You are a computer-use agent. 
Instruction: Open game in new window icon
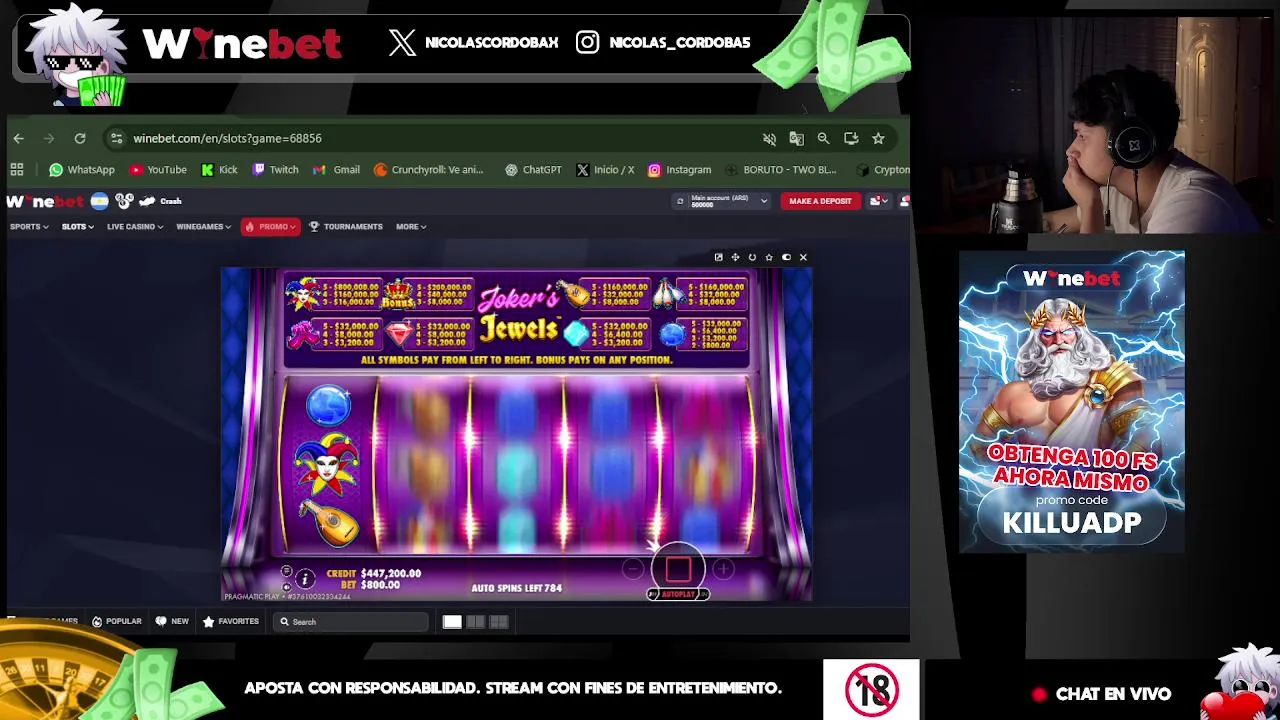coord(718,258)
